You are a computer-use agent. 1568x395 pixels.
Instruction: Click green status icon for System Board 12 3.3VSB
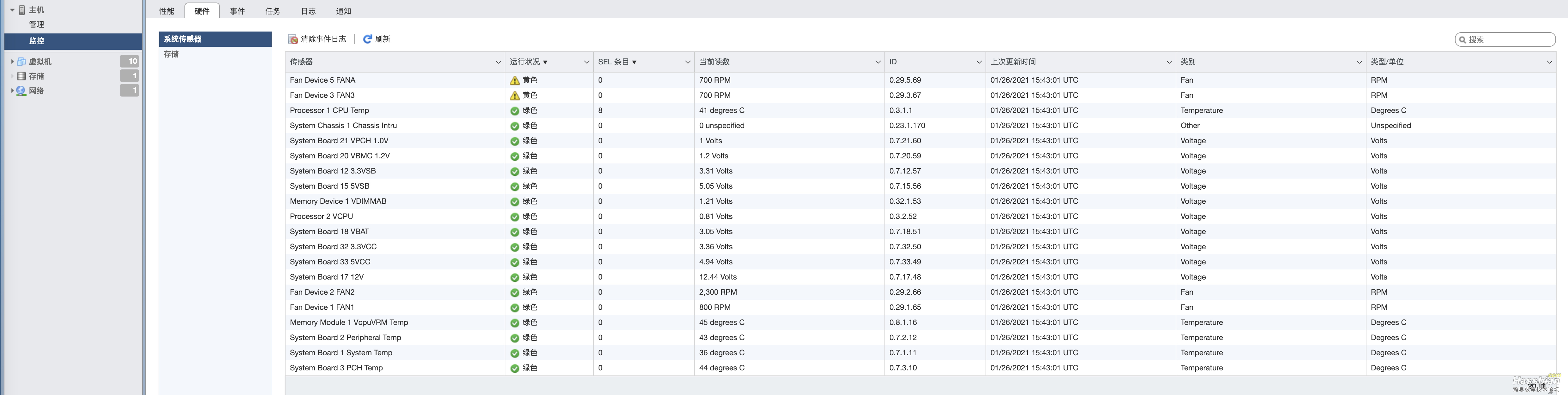(x=515, y=172)
